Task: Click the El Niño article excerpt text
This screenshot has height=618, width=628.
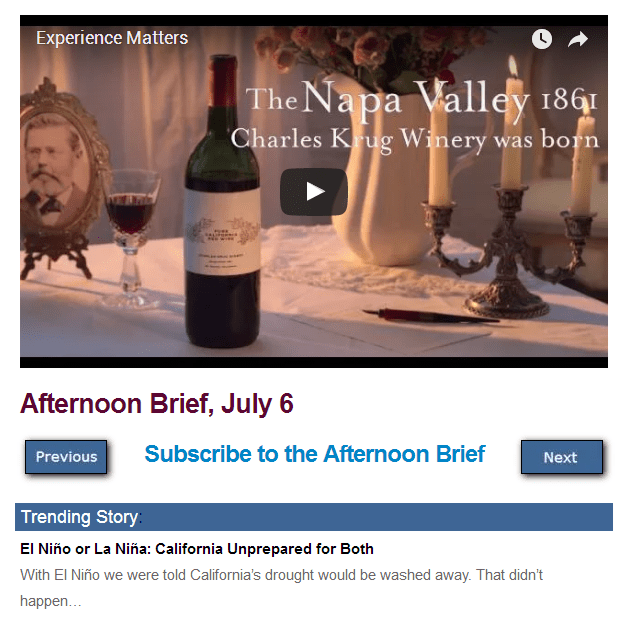Action: (281, 588)
